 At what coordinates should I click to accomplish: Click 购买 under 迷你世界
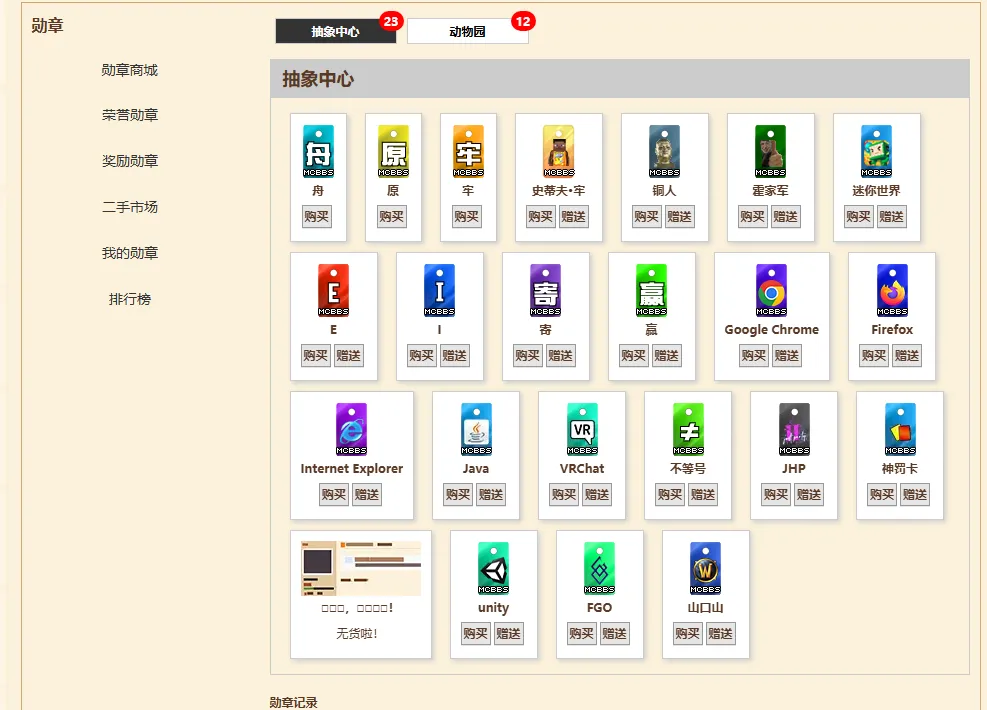pyautogui.click(x=859, y=217)
